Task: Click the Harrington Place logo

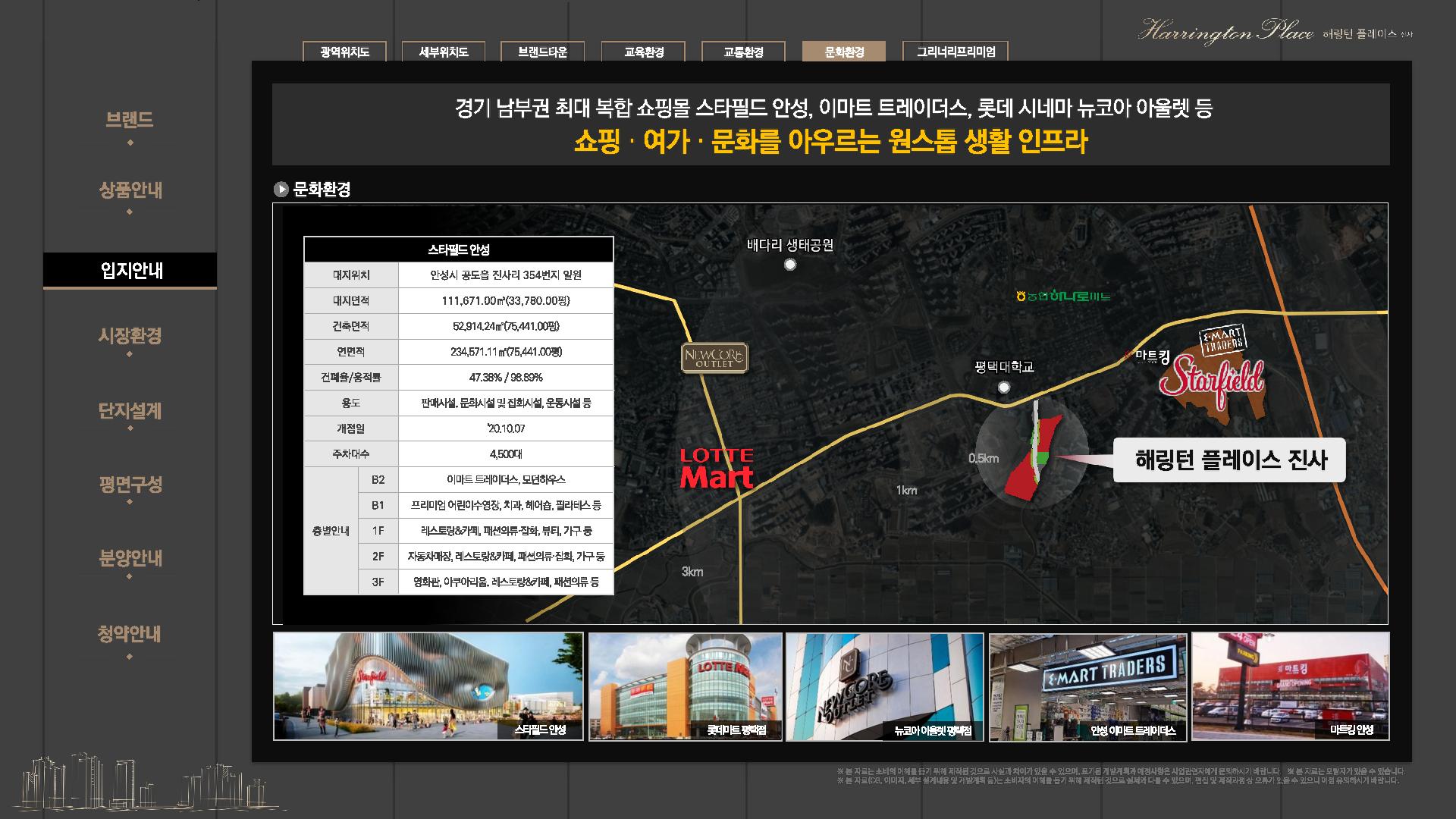Action: [1225, 32]
